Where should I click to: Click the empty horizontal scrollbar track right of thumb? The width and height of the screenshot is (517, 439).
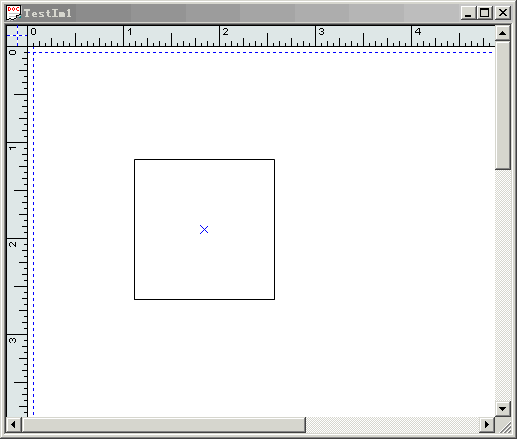tap(393, 424)
